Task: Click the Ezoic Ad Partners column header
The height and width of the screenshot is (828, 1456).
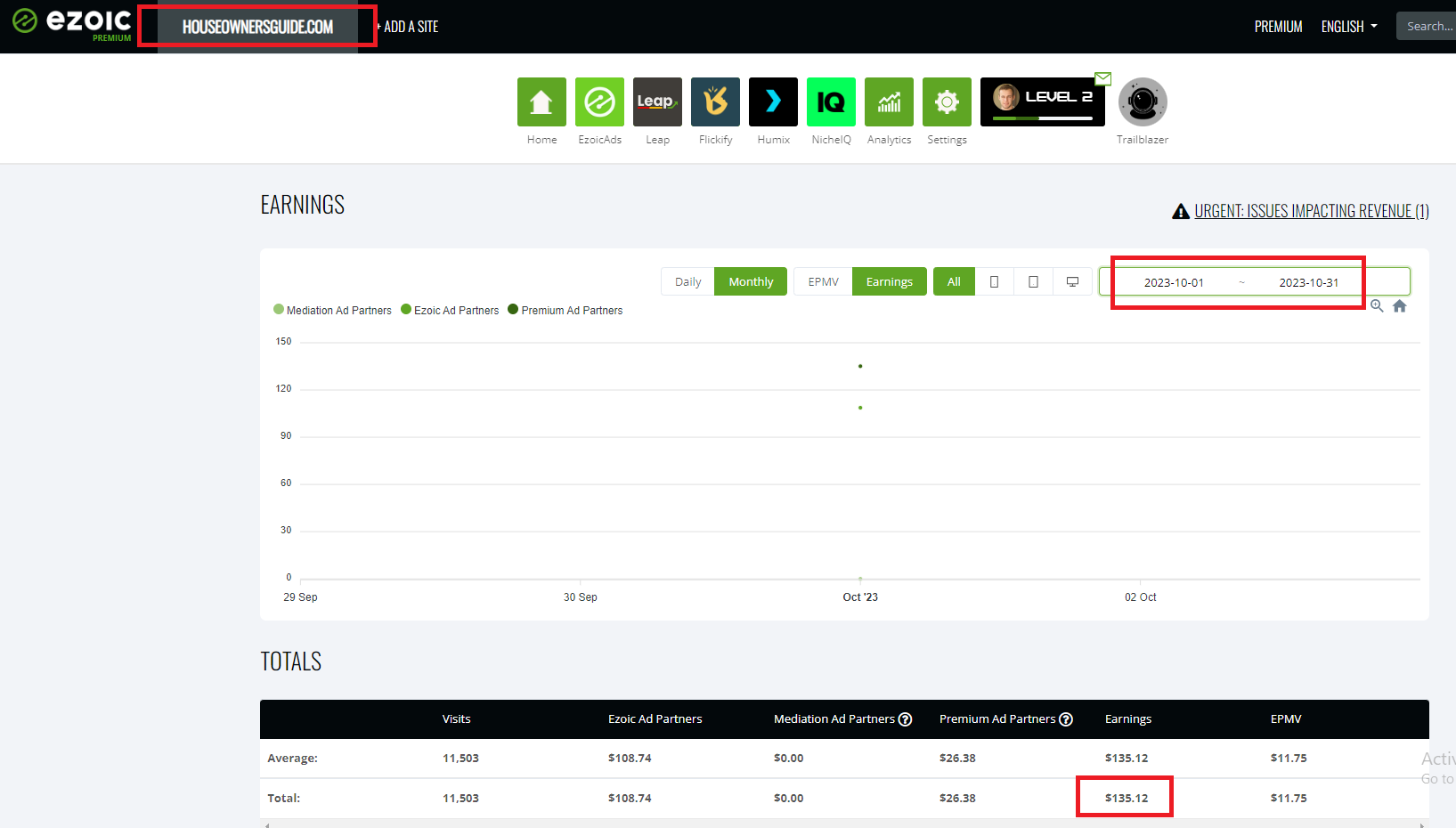Action: click(655, 719)
